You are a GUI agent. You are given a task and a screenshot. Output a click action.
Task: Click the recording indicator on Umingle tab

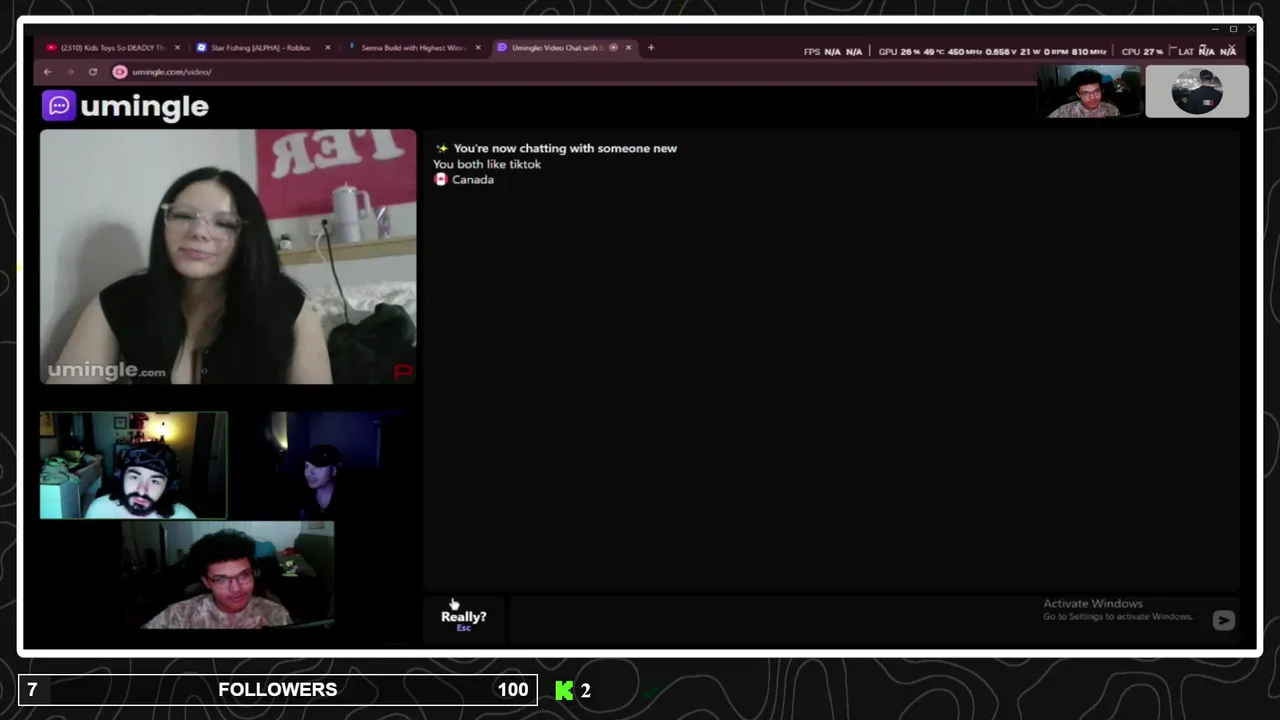[x=613, y=47]
